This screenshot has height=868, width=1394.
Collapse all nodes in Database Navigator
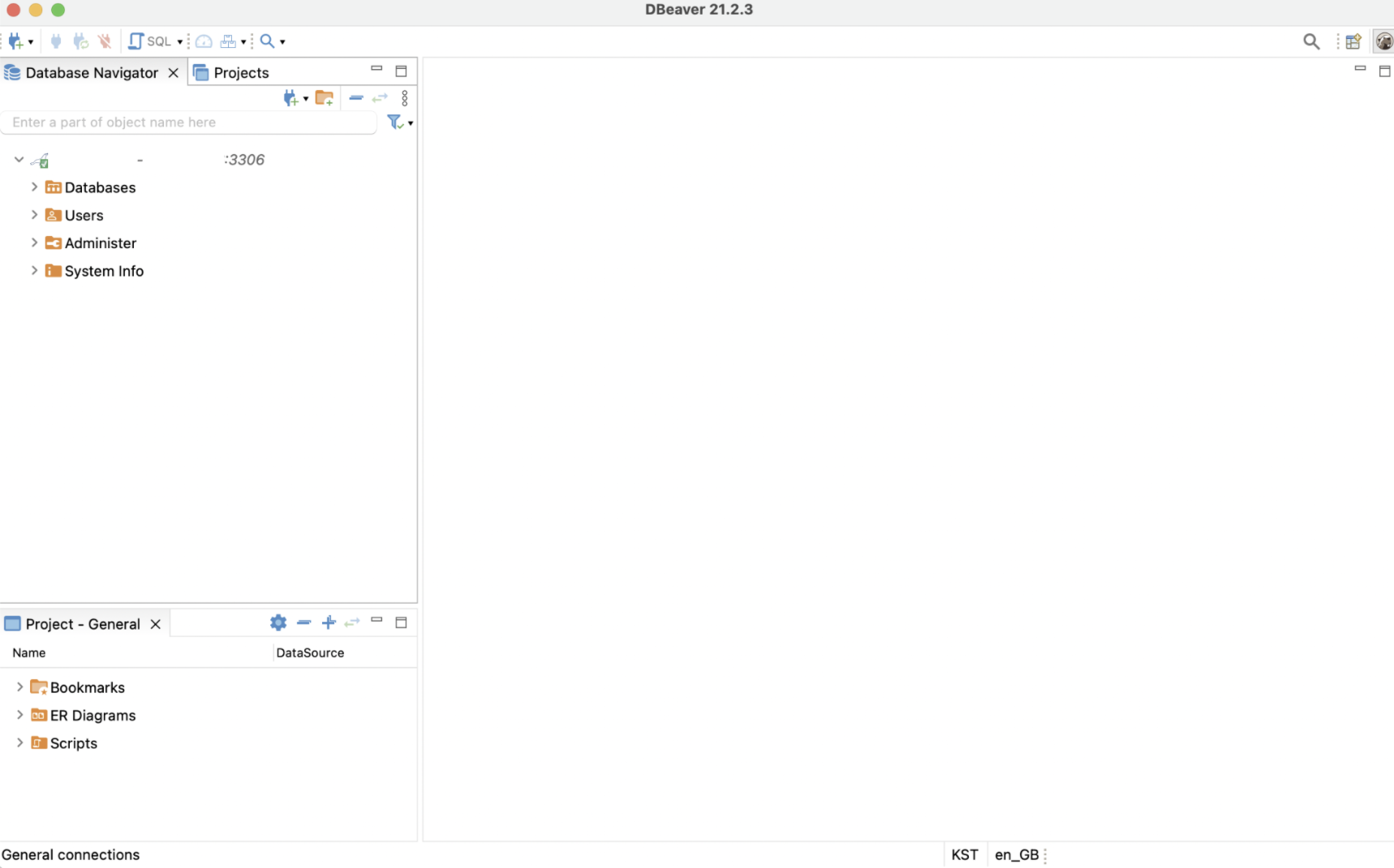355,98
